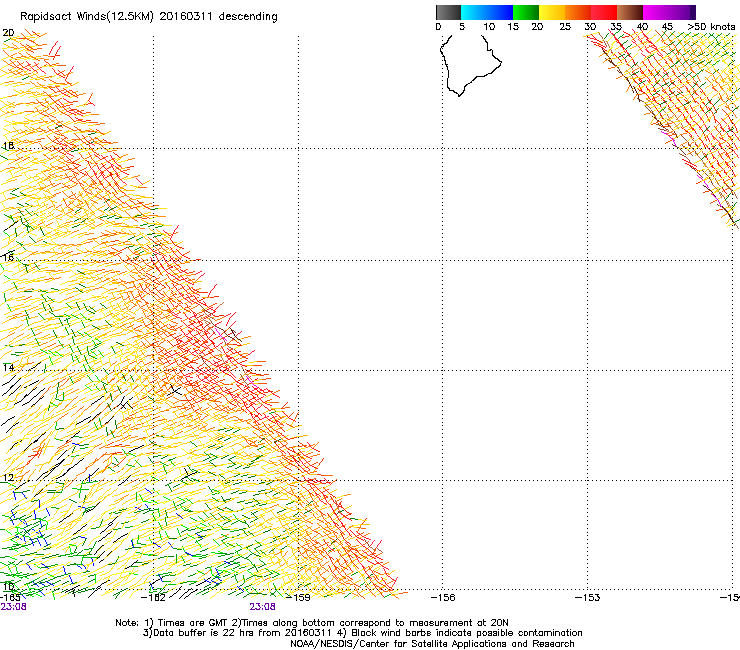Image resolution: width=740 pixels, height=650 pixels.
Task: Pick the orange 25-30 knots color segment
Action: pyautogui.click(x=578, y=12)
